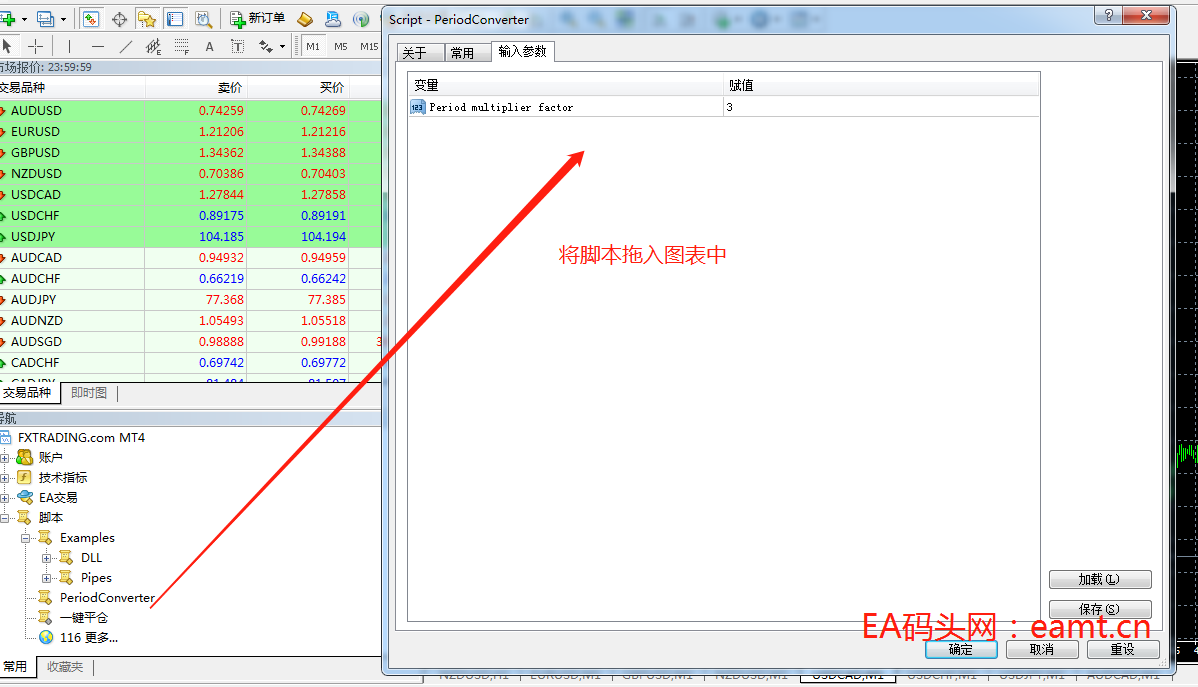Click the 保存(S) button
1198x687 pixels.
[1100, 609]
